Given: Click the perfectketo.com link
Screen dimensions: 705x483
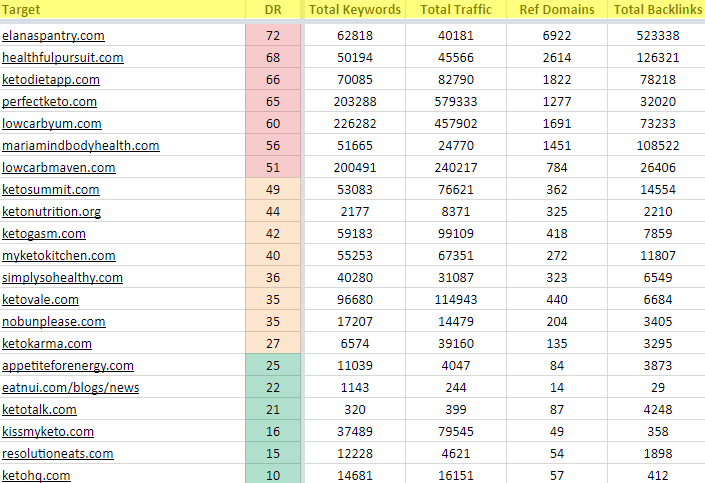Looking at the screenshot, I should (x=49, y=102).
